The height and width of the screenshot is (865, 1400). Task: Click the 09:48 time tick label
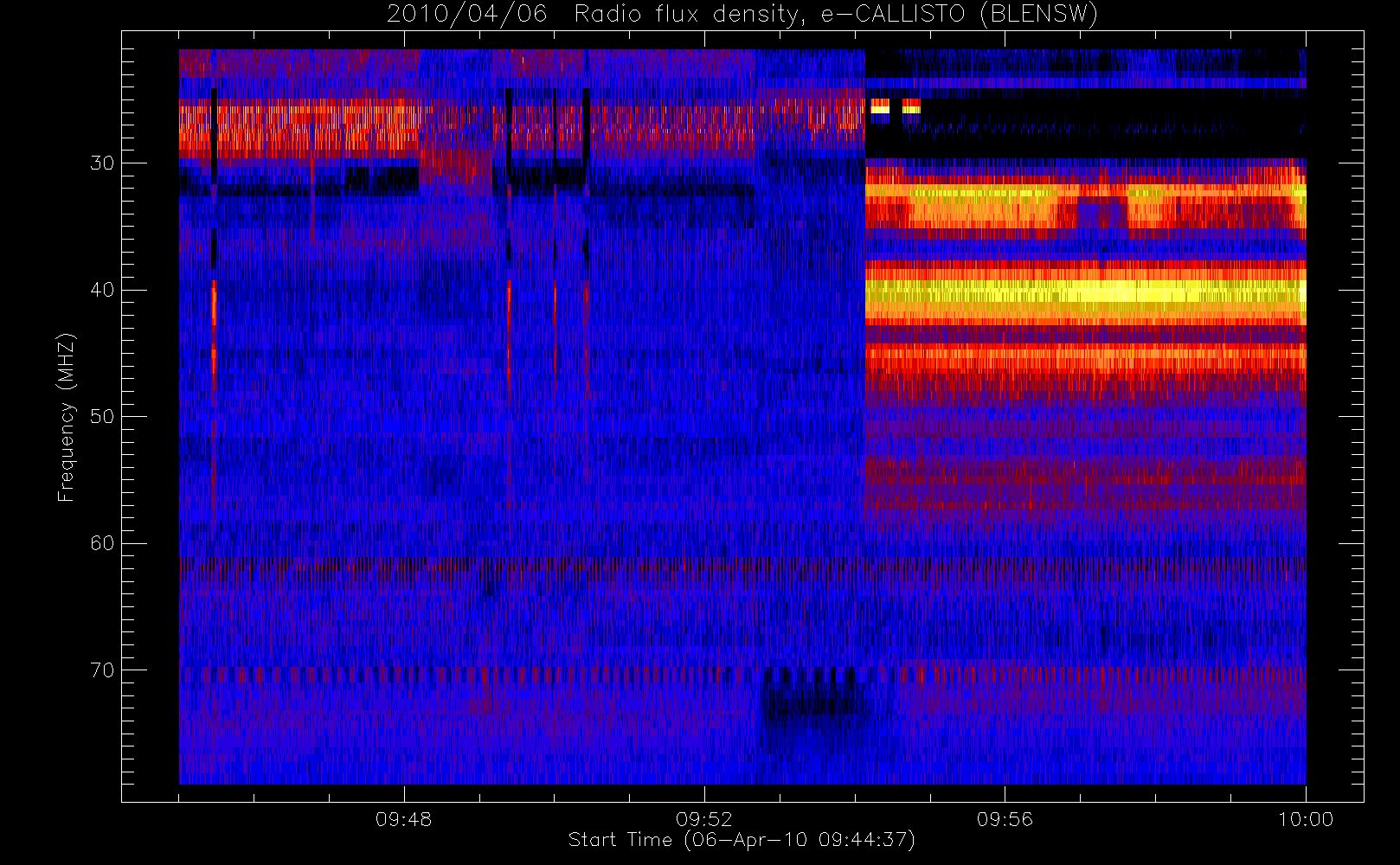tap(404, 819)
